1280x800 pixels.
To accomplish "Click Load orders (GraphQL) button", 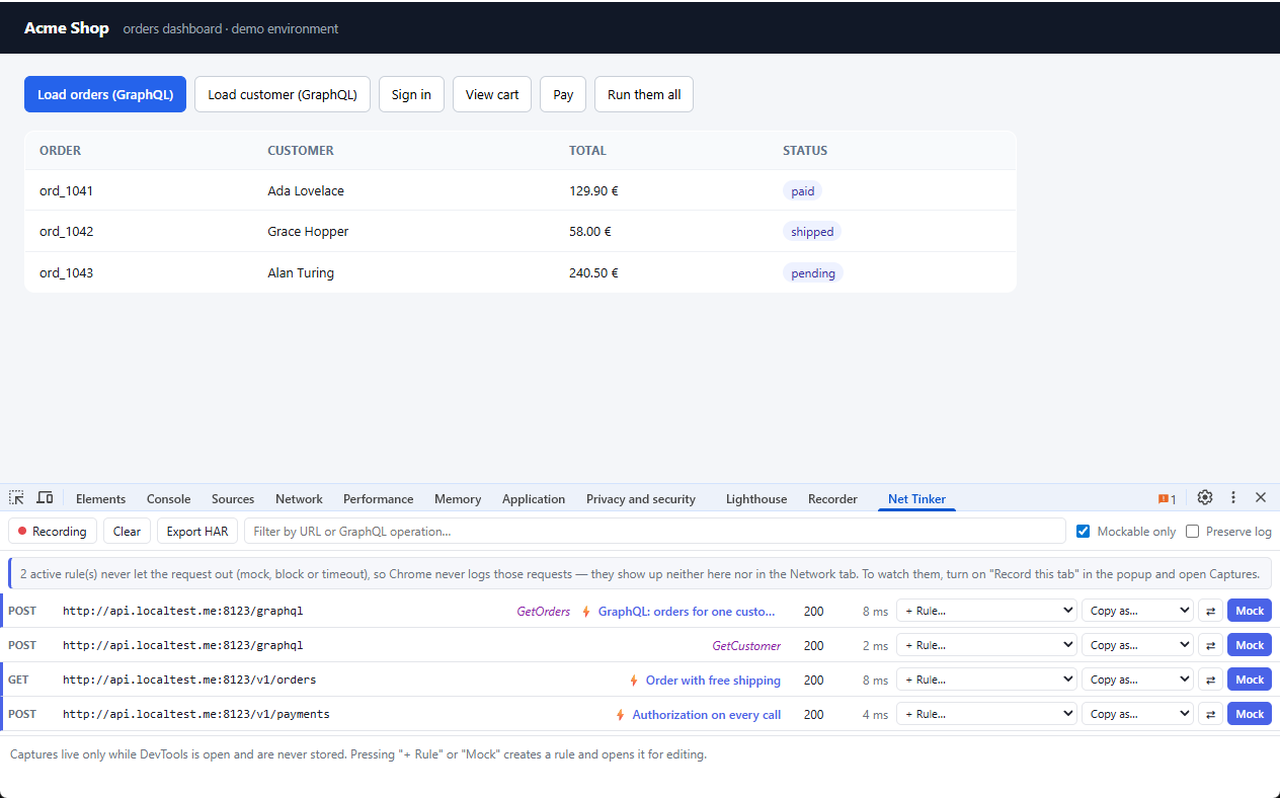I will pyautogui.click(x=105, y=94).
